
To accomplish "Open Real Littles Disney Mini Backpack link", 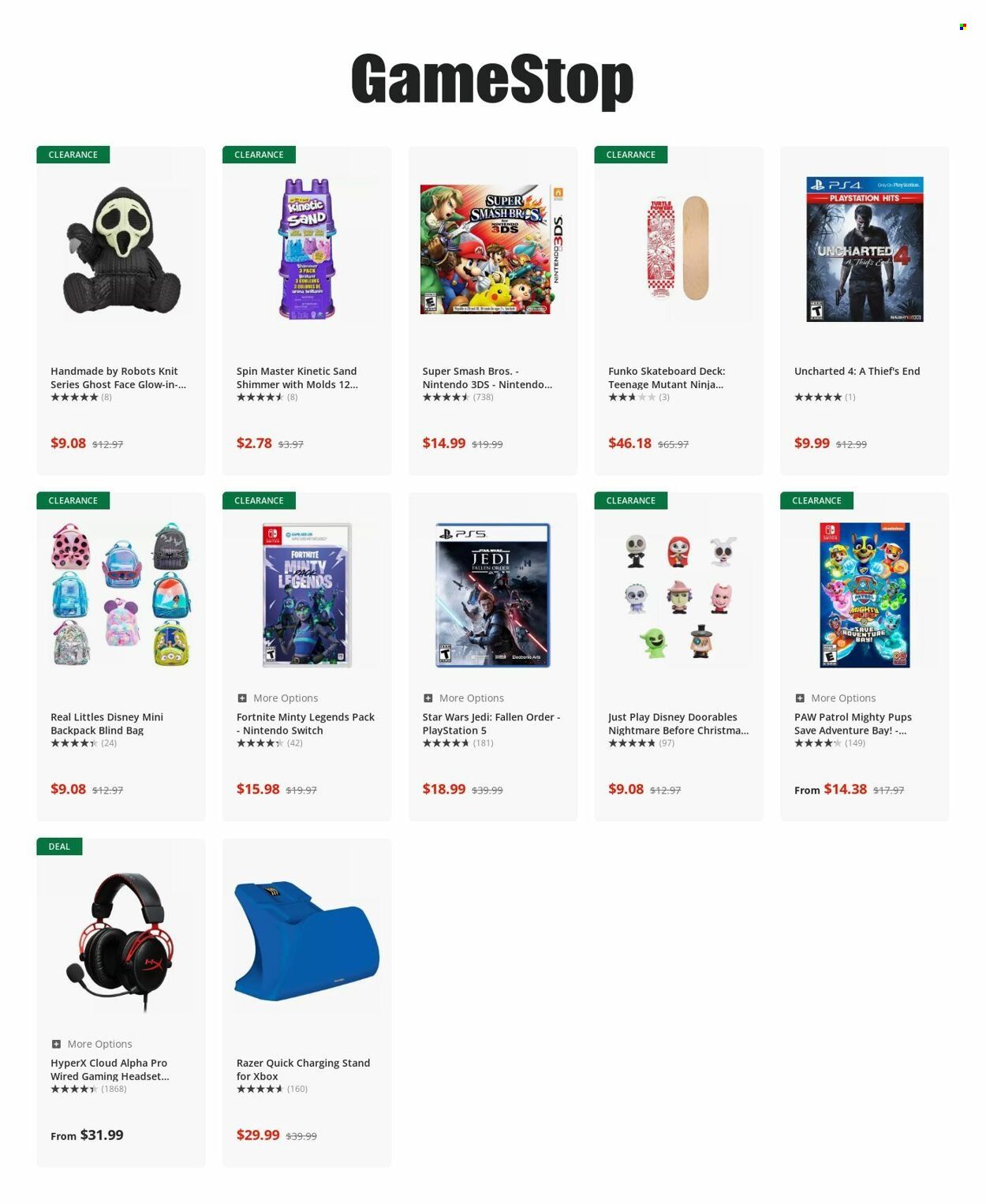I will click(106, 724).
